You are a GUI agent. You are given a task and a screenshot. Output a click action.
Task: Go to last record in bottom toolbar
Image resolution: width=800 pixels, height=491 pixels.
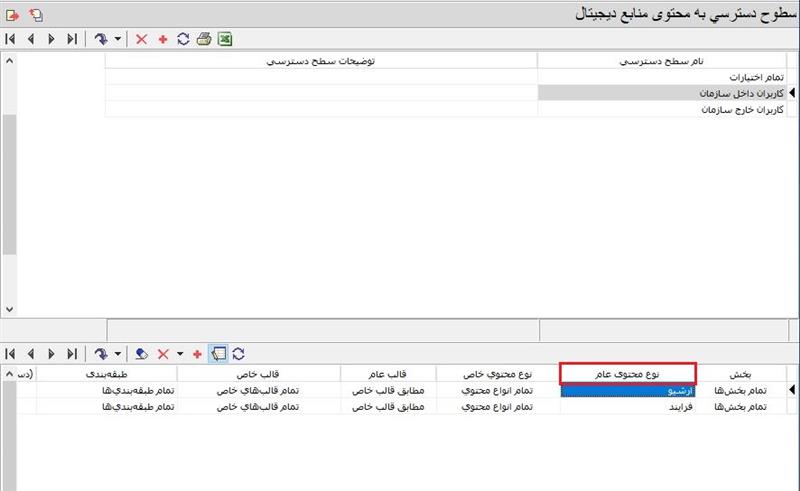click(x=72, y=354)
